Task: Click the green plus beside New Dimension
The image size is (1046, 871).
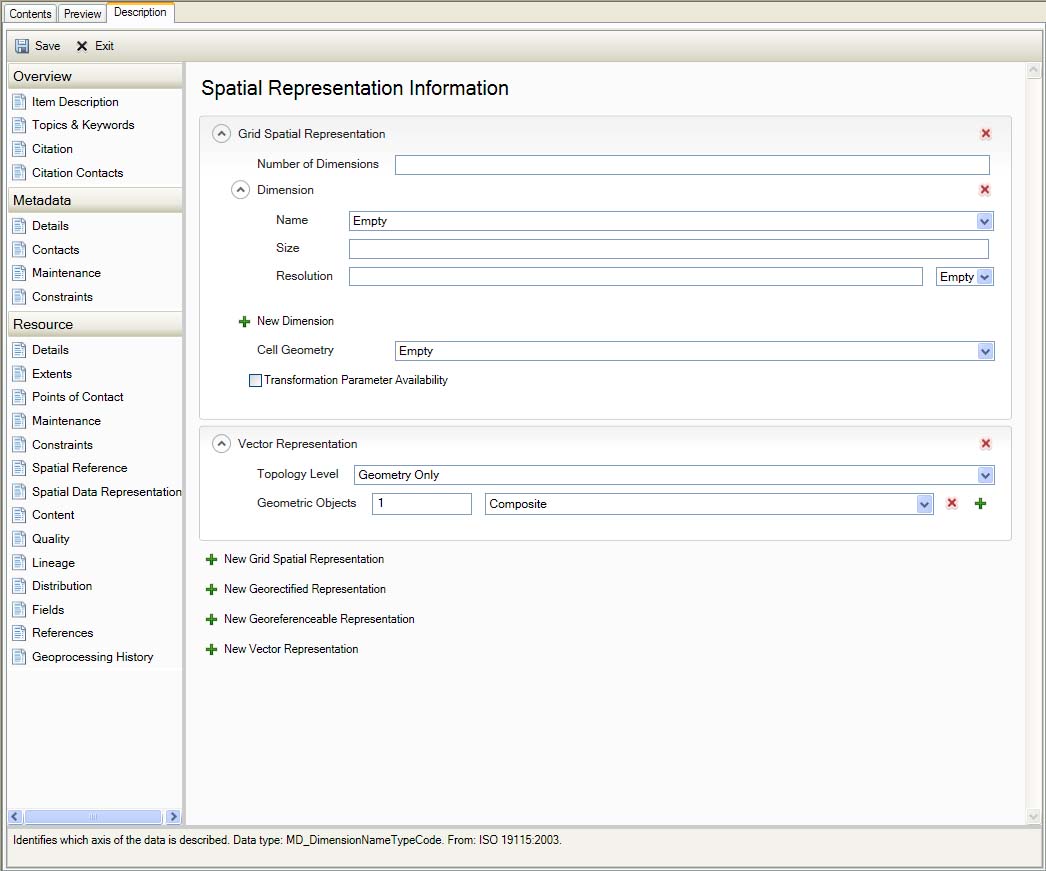Action: [245, 322]
